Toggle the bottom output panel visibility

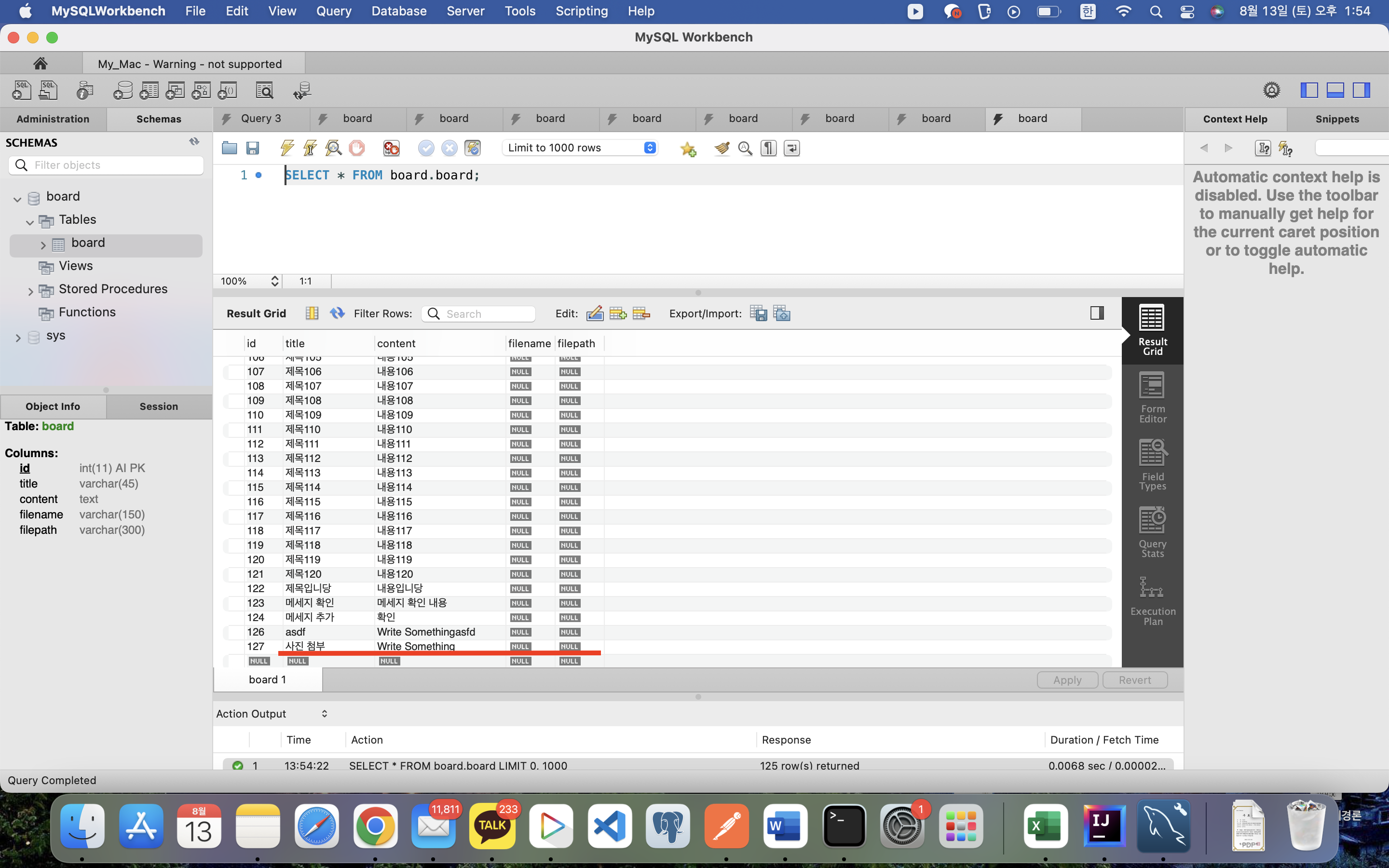click(x=1335, y=90)
